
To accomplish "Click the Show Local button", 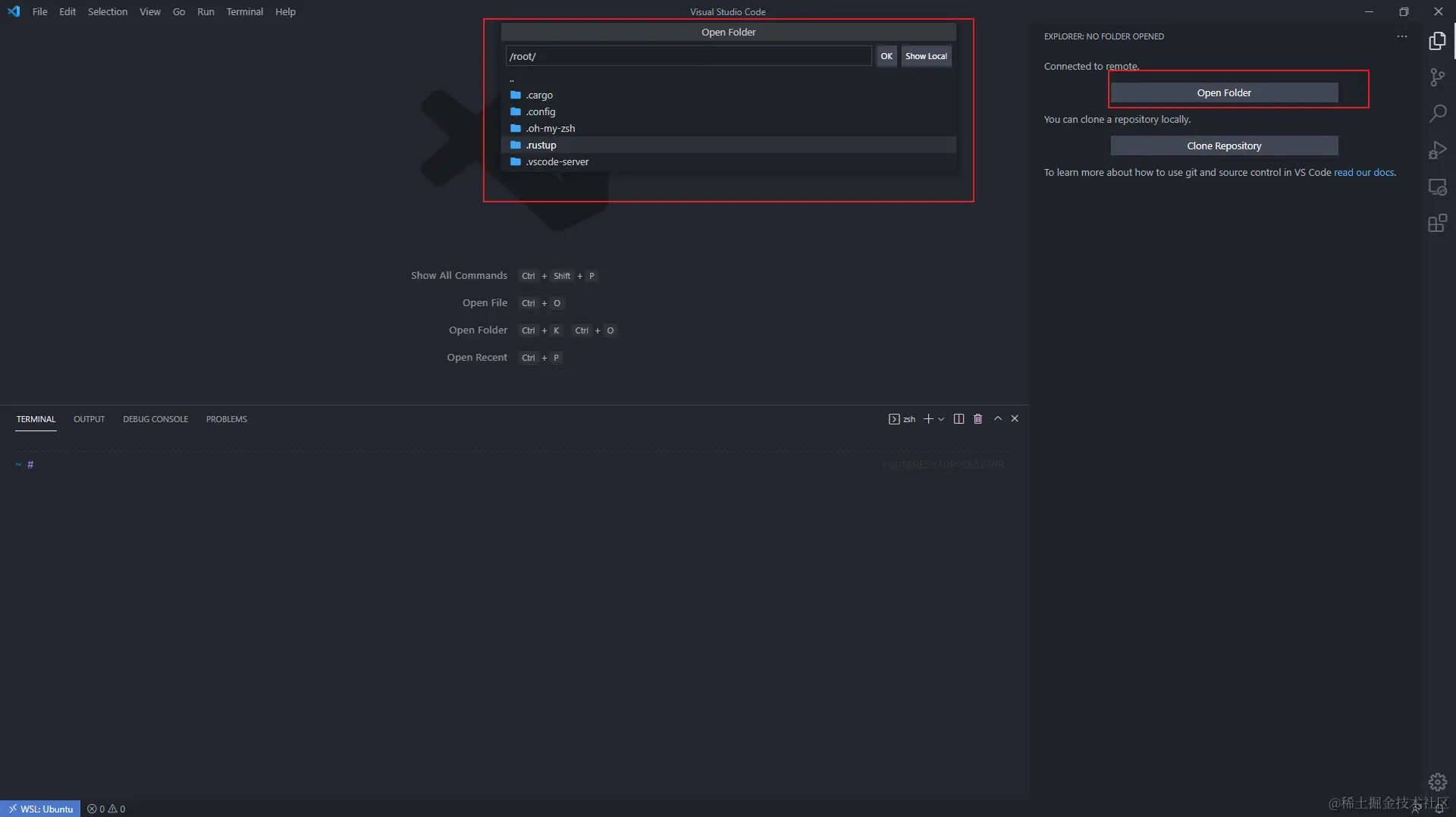I will (926, 56).
